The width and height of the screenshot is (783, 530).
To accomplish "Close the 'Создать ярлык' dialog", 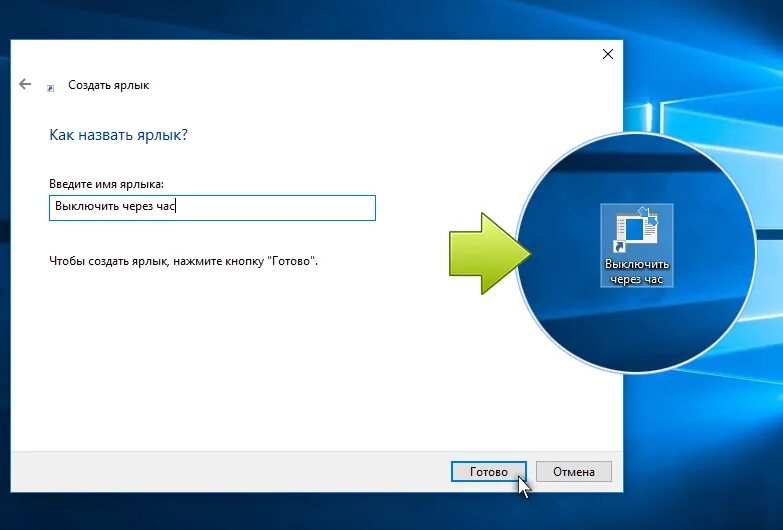I will [608, 54].
